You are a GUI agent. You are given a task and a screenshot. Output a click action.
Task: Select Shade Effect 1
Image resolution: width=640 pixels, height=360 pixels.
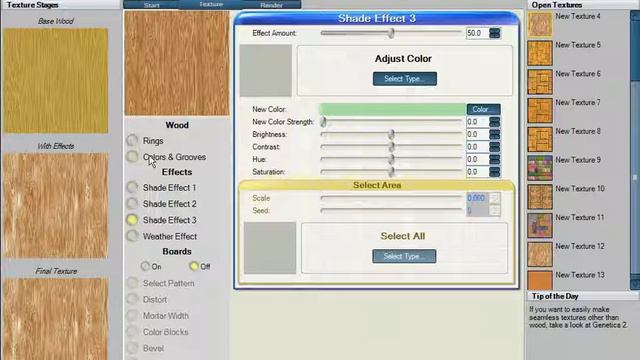pos(132,188)
